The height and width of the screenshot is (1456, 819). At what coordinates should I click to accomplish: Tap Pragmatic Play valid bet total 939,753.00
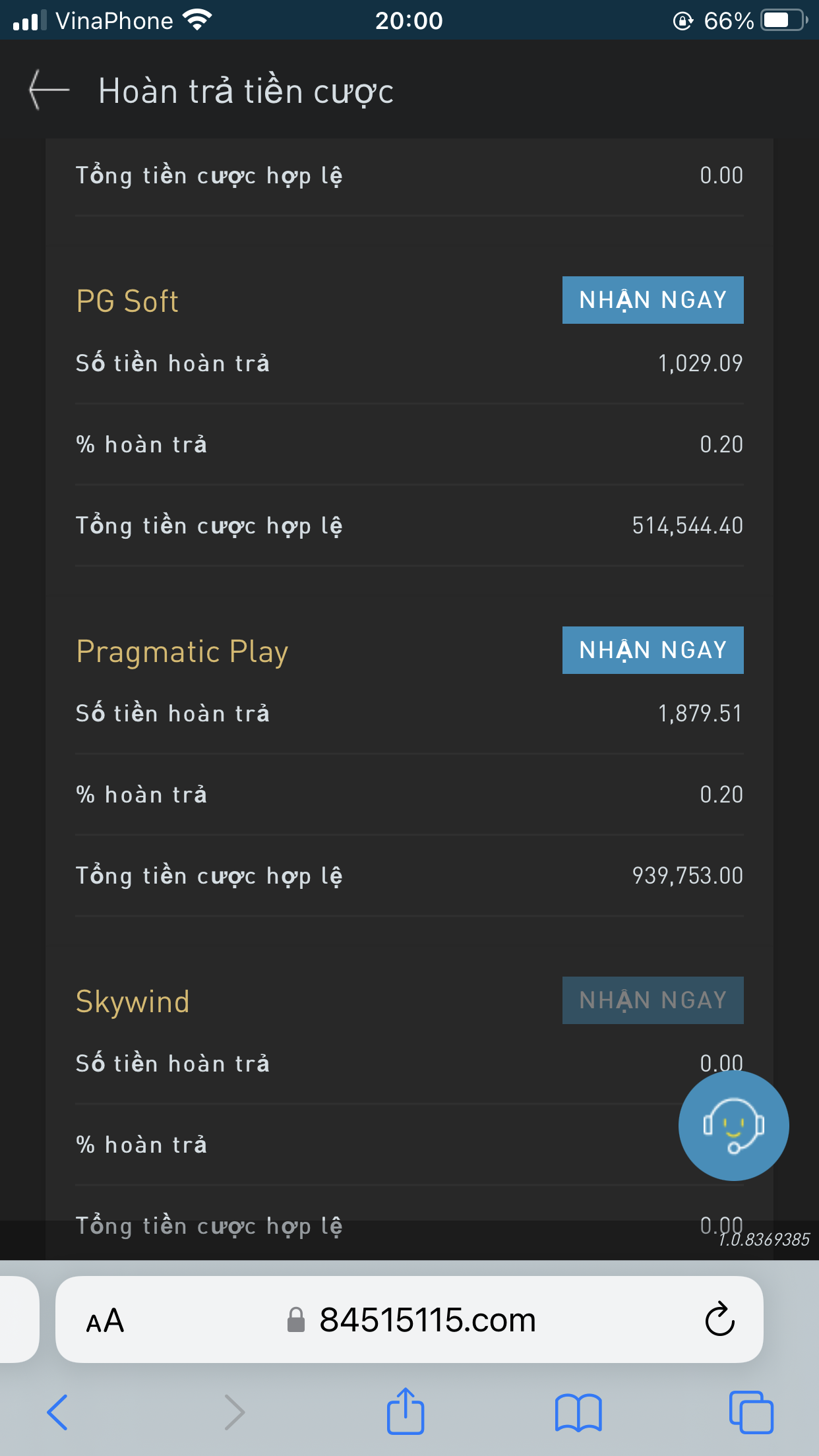coord(687,876)
